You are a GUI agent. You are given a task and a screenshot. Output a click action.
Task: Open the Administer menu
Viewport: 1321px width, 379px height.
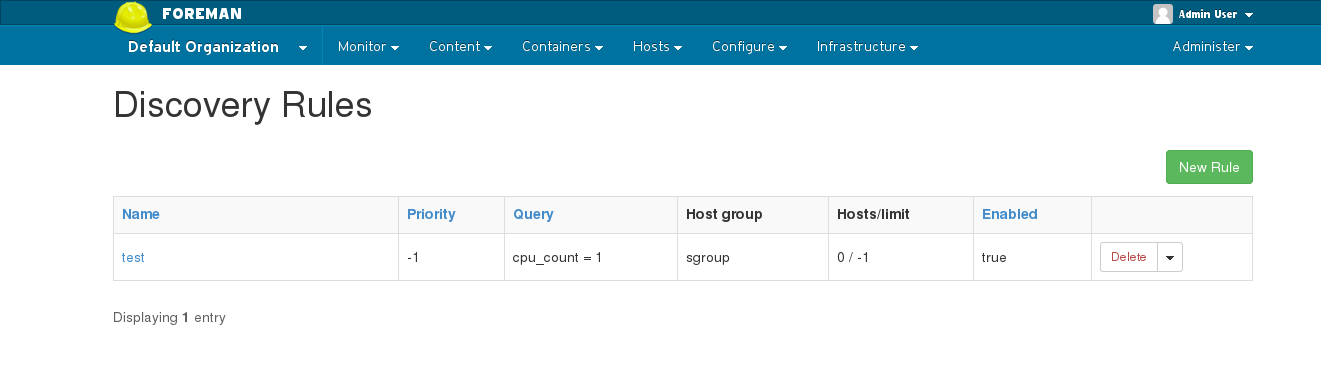tap(1213, 47)
